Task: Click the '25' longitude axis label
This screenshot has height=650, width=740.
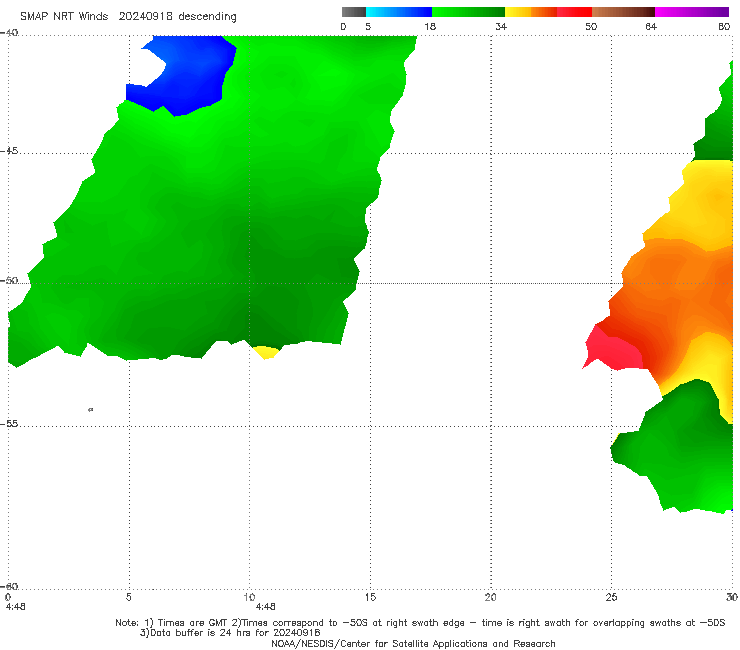Action: click(611, 597)
